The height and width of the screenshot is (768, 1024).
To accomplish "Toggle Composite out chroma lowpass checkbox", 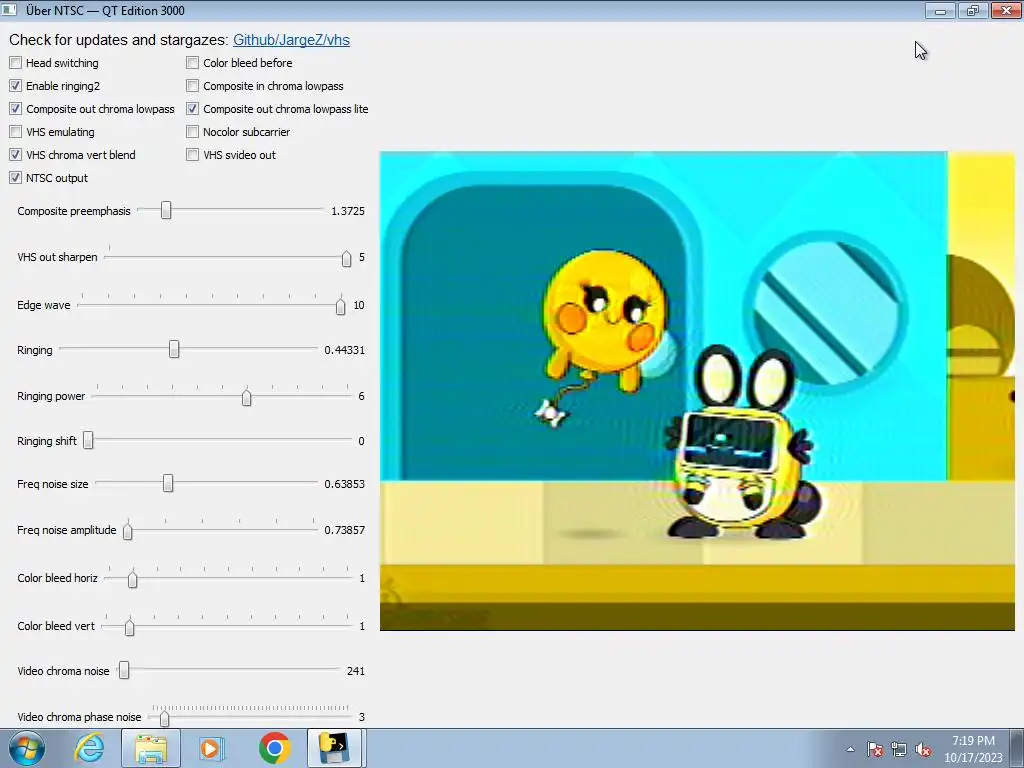I will click(x=16, y=108).
